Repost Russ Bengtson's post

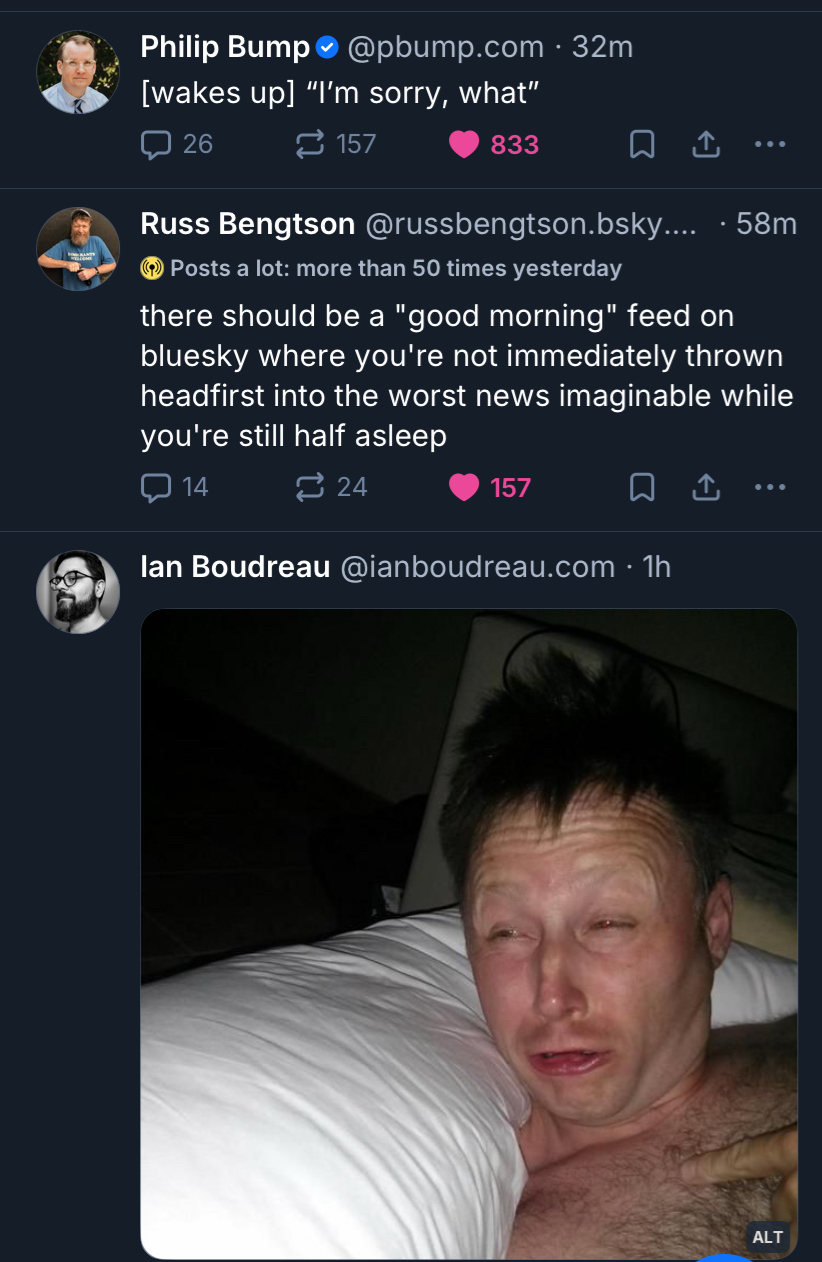click(312, 487)
